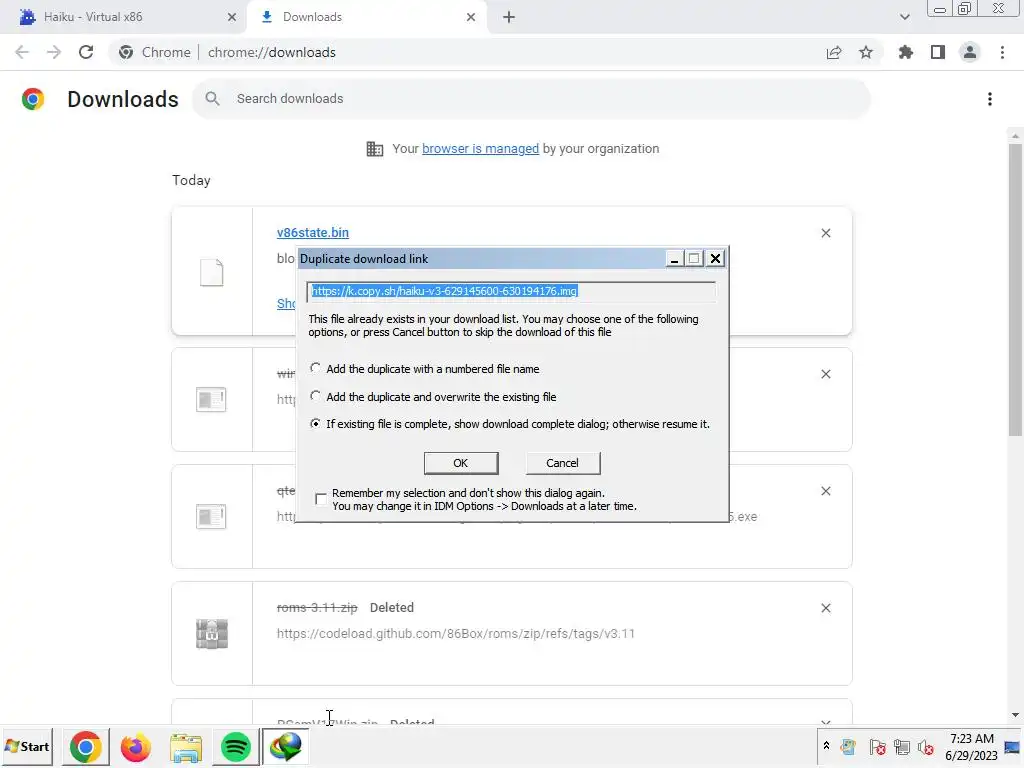Screen dimensions: 1024x768
Task: Open the Downloads page more-actions menu
Action: (990, 99)
